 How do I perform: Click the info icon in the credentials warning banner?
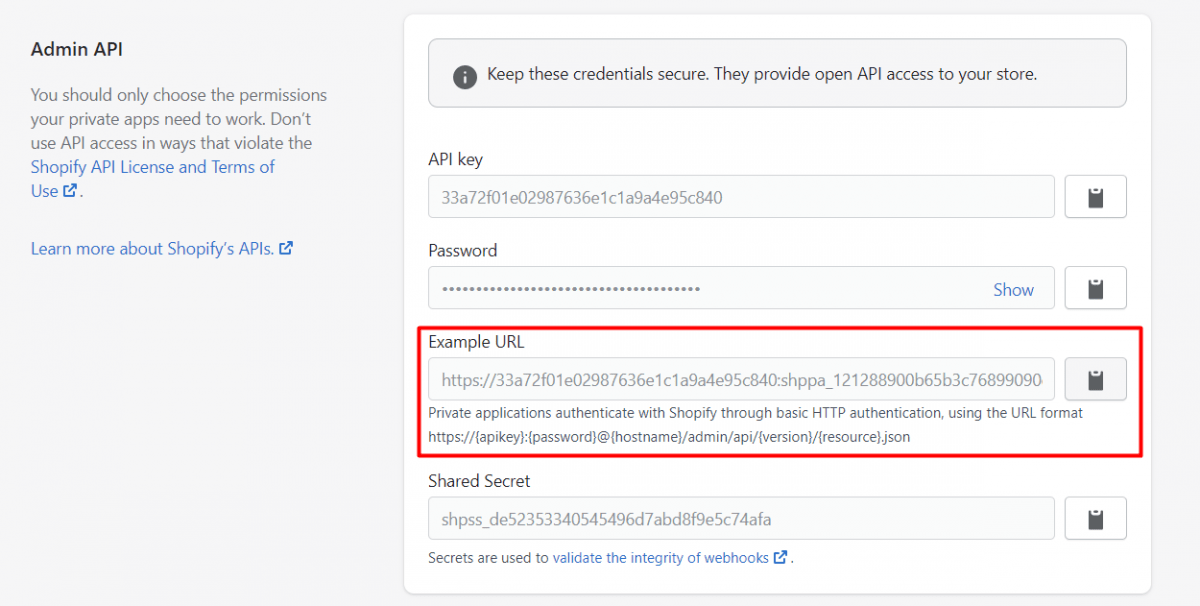(x=464, y=75)
